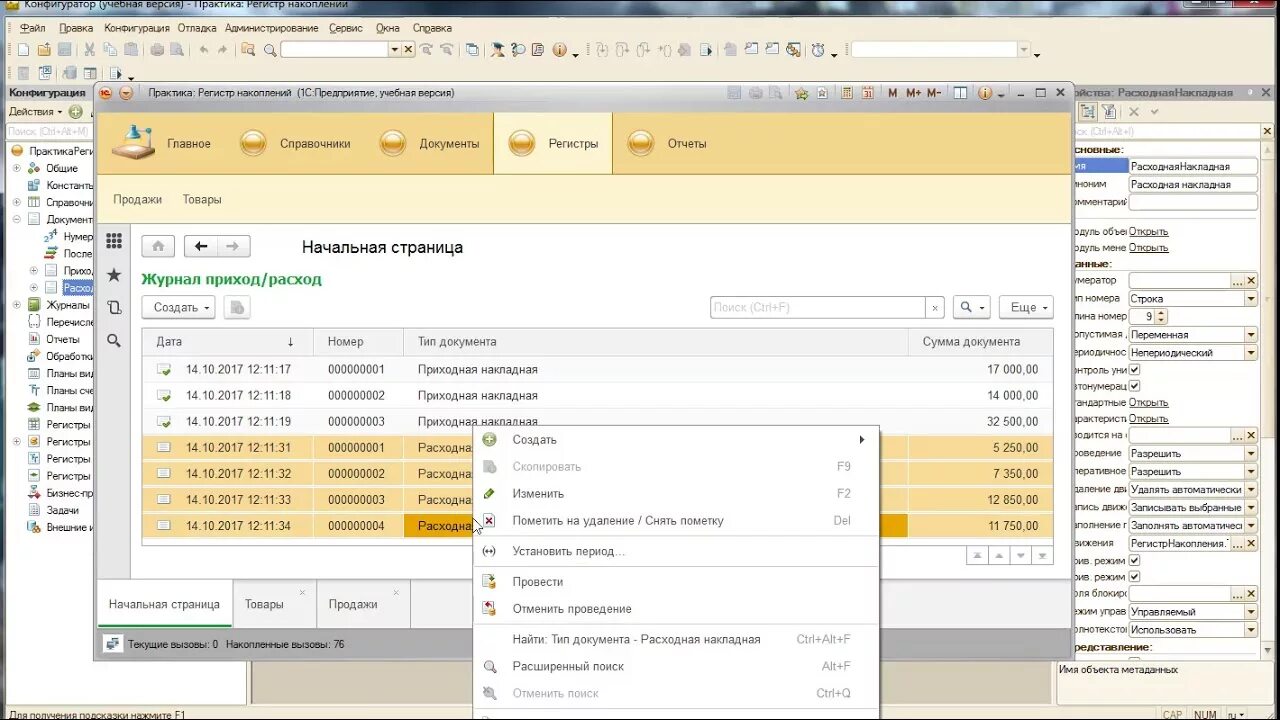
Task: Click the panel layout icon in title bar
Action: (x=960, y=93)
